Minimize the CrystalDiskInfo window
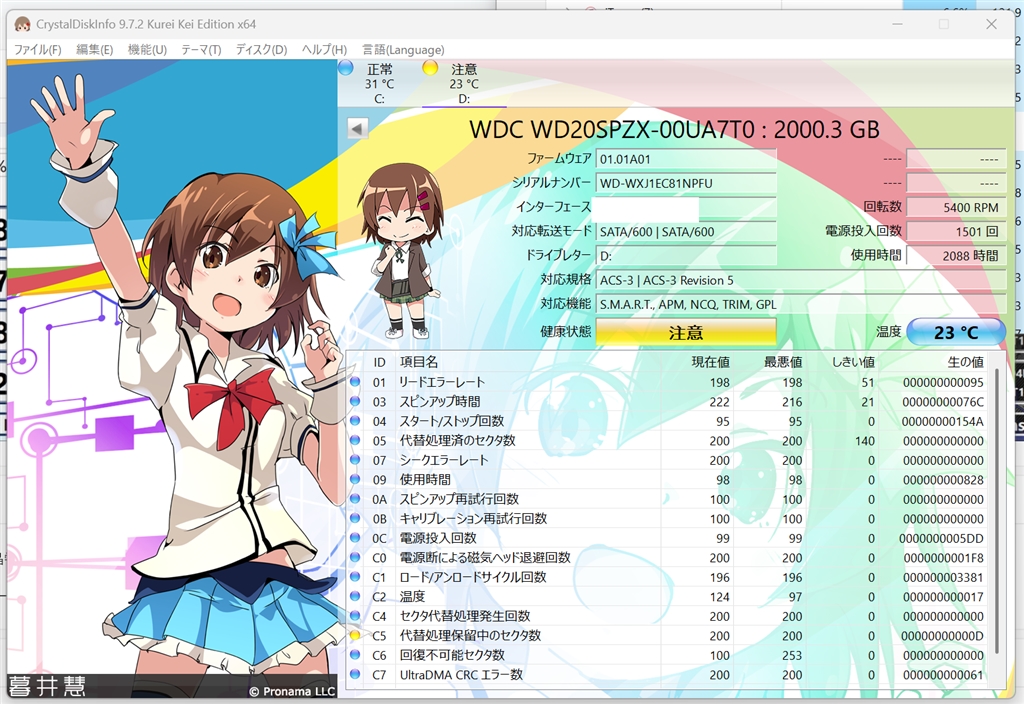The image size is (1024, 704). [x=897, y=24]
